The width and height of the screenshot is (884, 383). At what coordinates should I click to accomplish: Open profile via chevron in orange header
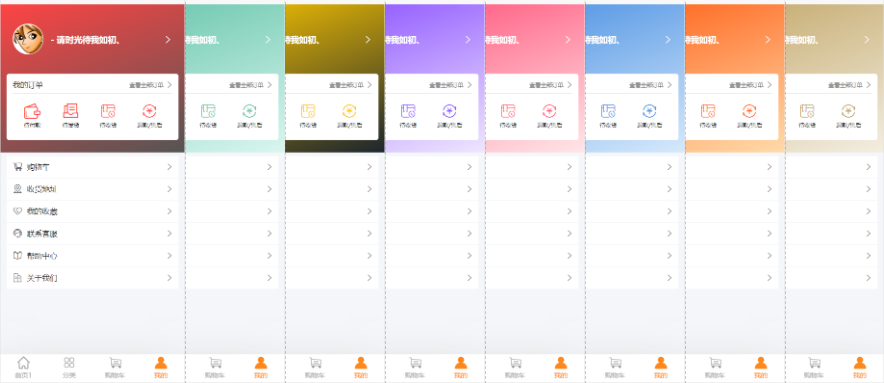pos(767,39)
